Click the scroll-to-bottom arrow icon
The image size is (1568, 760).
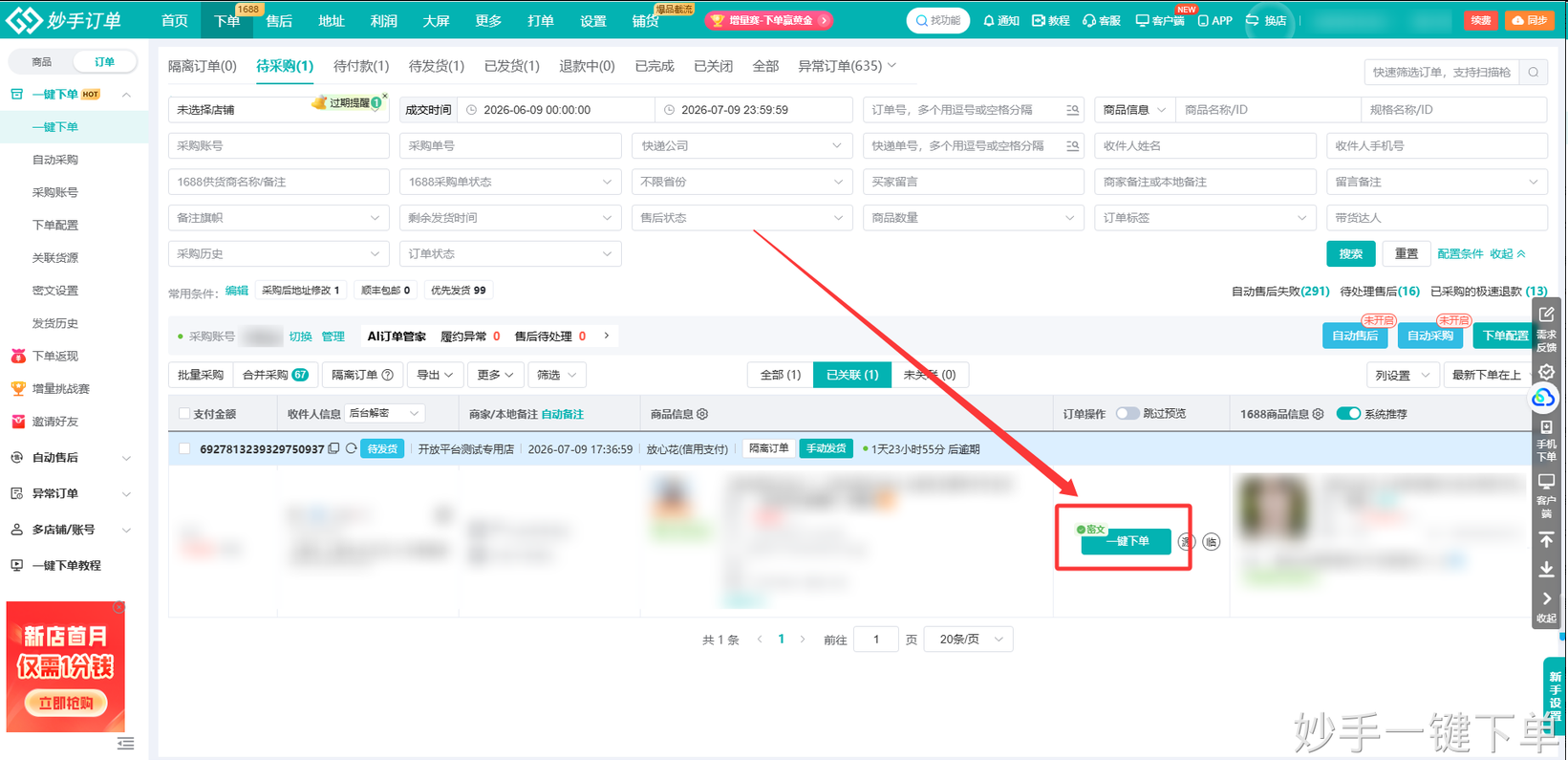point(1546,570)
